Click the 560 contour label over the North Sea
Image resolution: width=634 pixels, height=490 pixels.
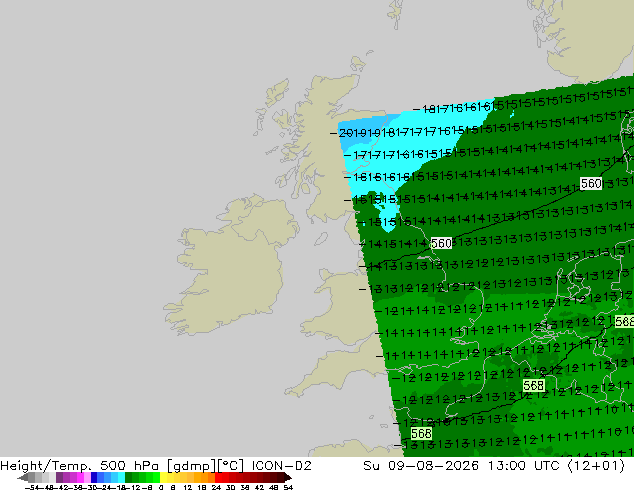pyautogui.click(x=591, y=184)
